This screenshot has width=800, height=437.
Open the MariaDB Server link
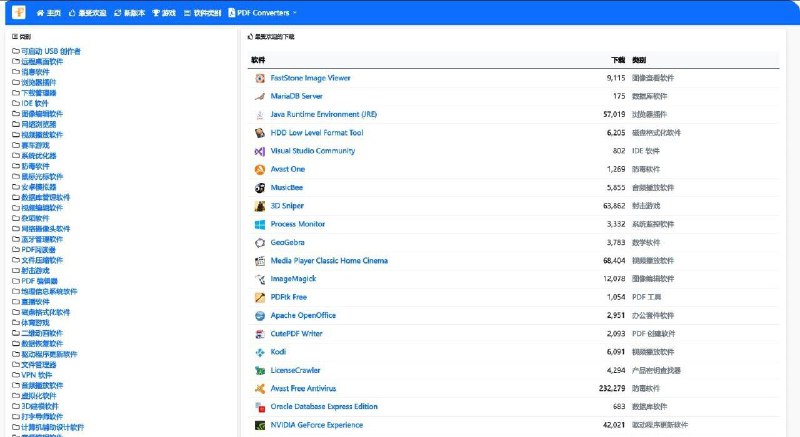(x=296, y=96)
